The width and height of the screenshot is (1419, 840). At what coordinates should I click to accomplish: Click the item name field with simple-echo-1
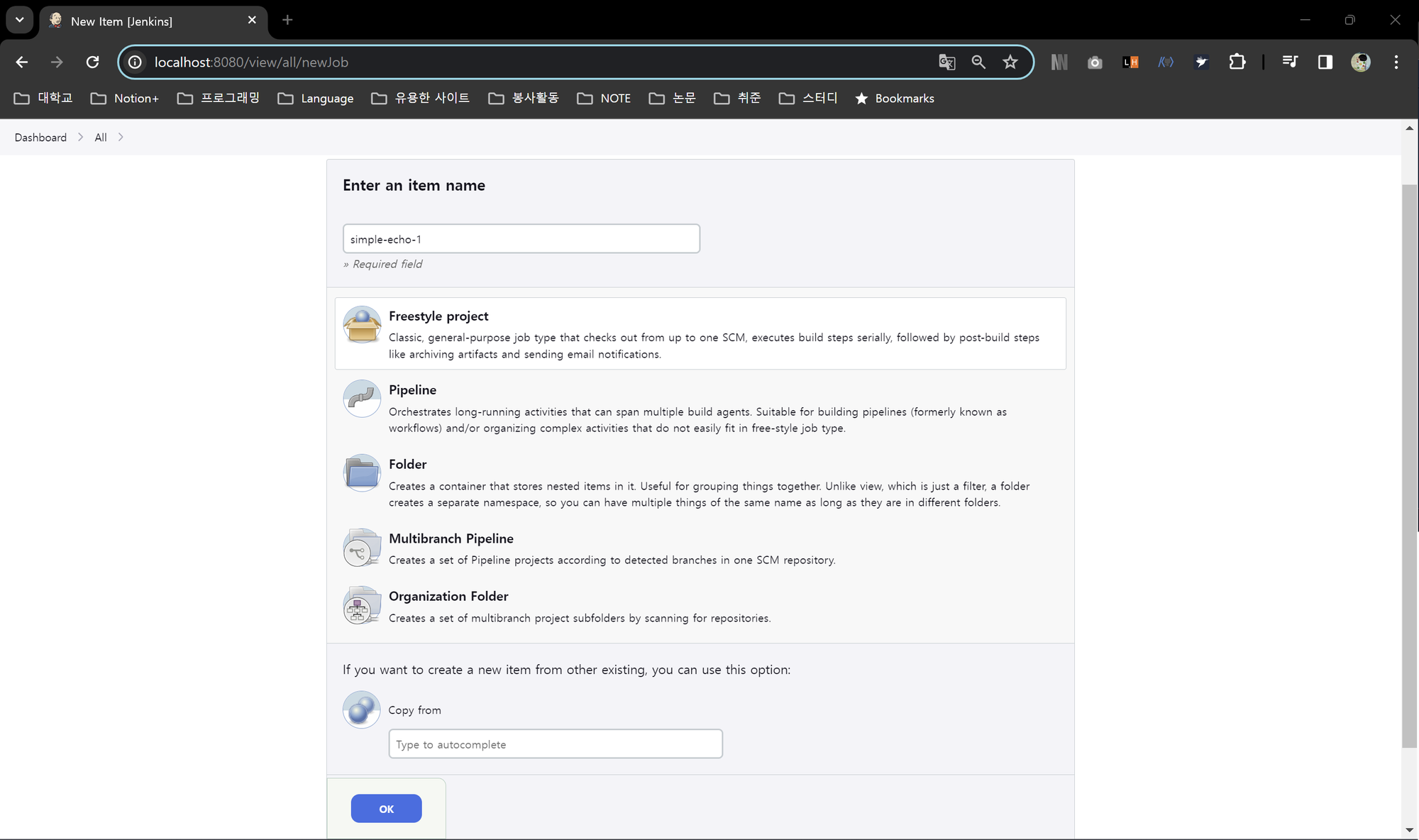pyautogui.click(x=521, y=239)
